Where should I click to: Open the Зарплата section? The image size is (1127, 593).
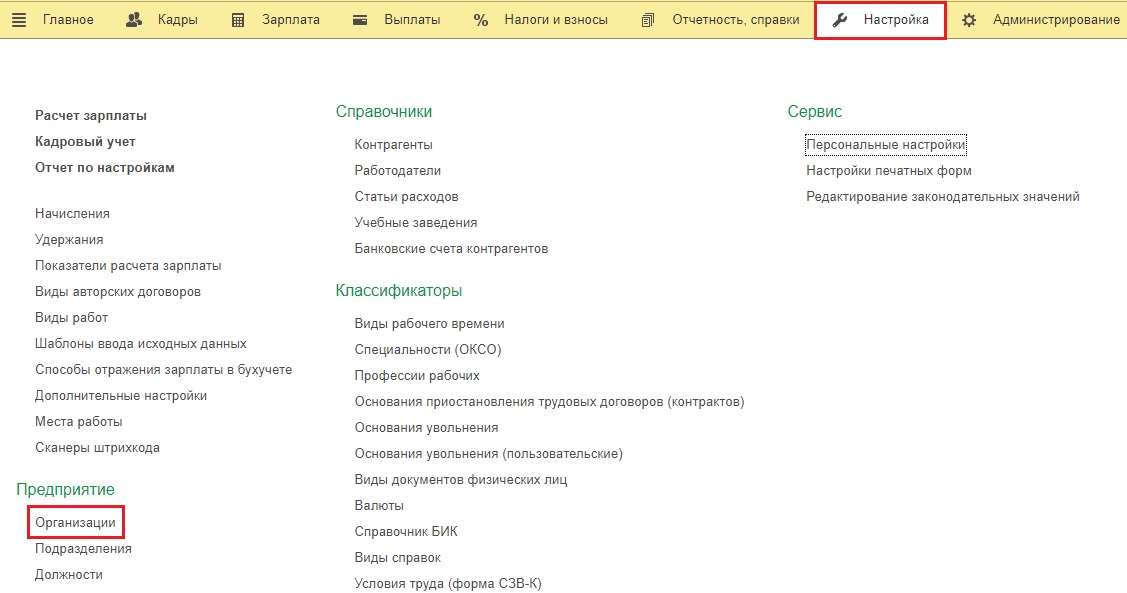point(291,19)
